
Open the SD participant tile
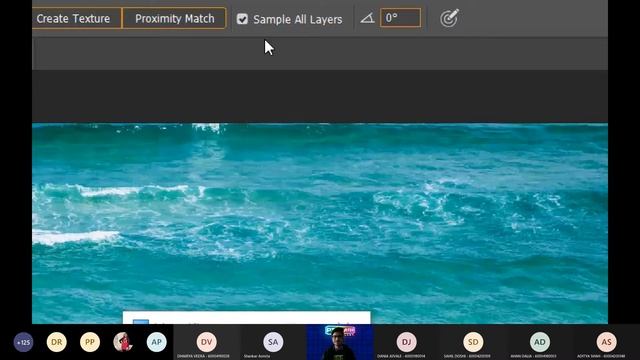[473, 342]
